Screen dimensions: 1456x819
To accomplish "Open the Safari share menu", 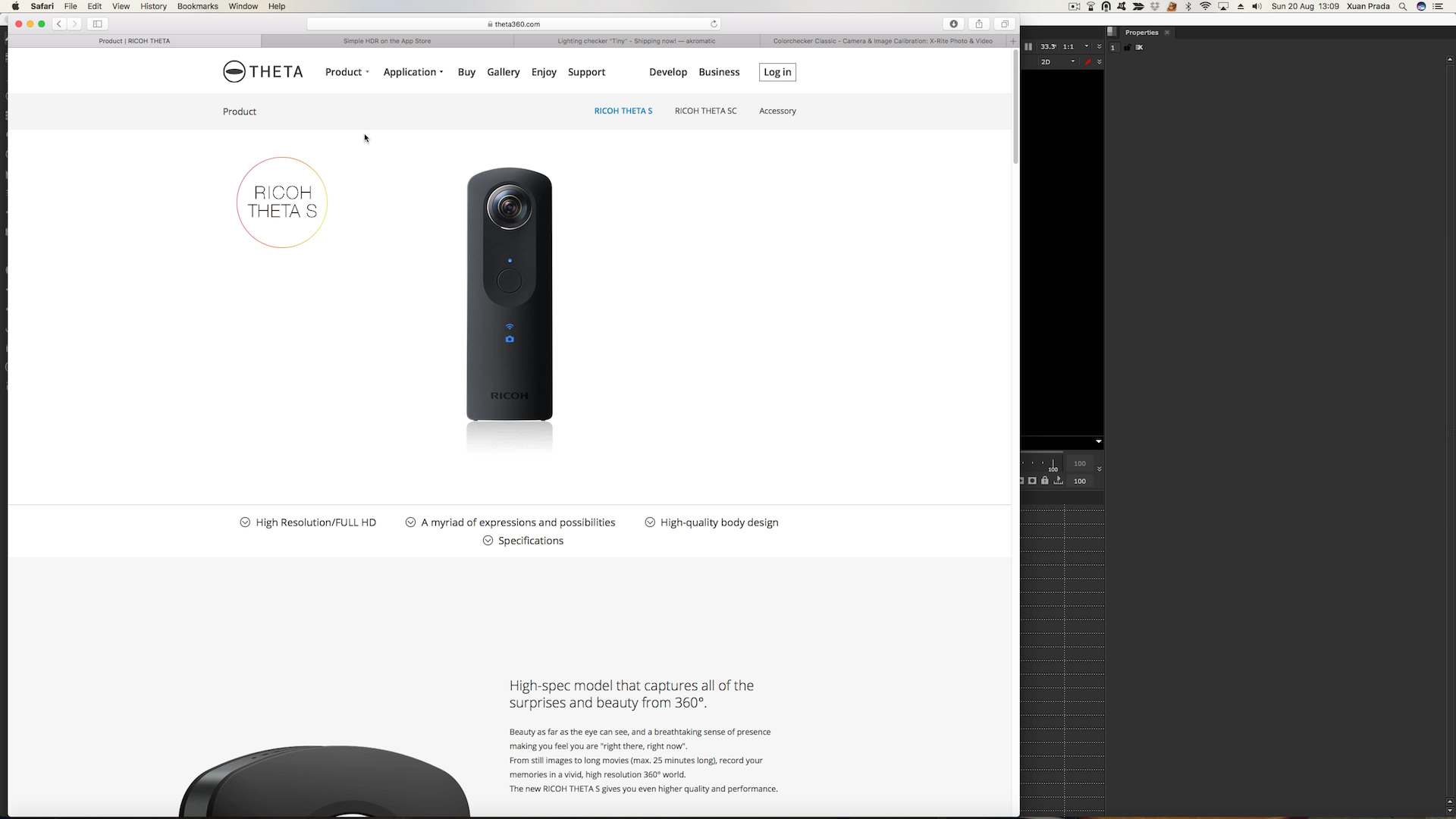I will click(x=979, y=24).
